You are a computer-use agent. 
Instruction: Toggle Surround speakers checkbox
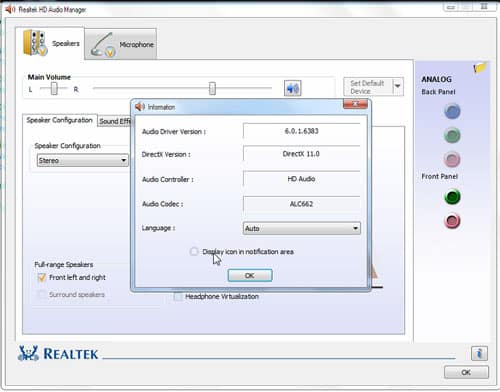[x=42, y=294]
